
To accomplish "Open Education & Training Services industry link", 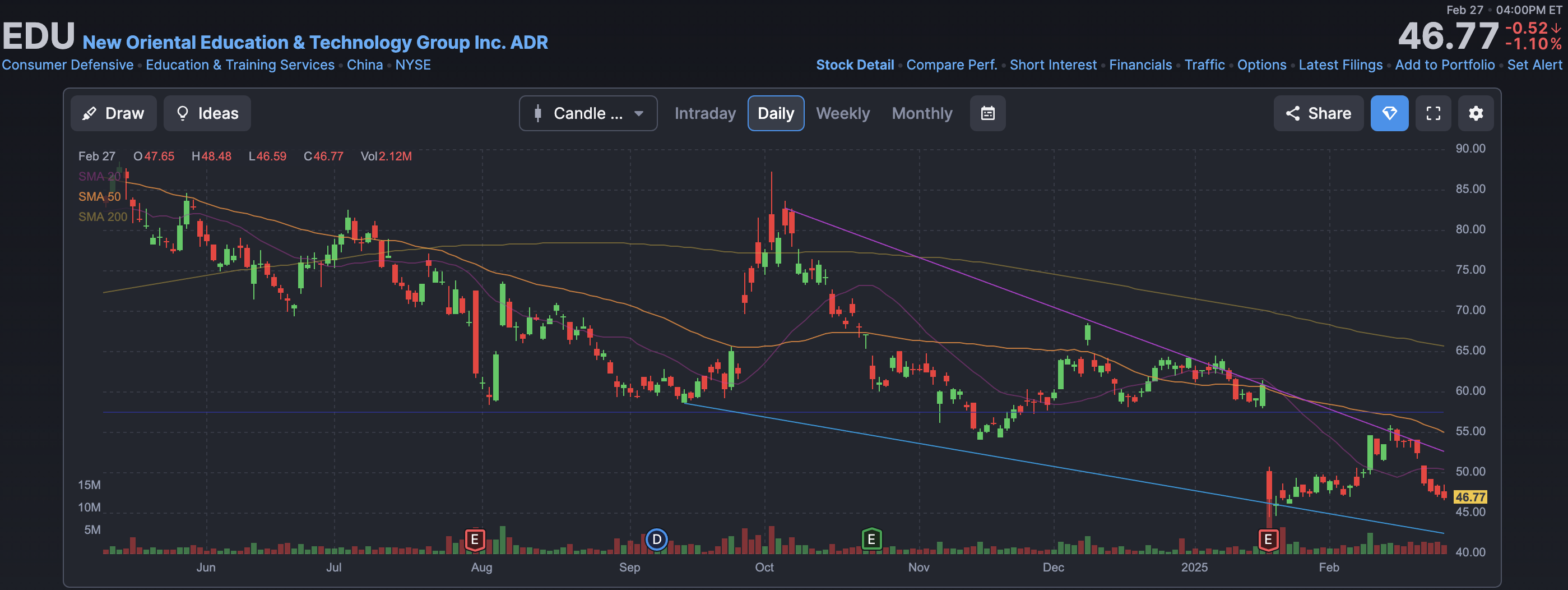I will (x=240, y=65).
